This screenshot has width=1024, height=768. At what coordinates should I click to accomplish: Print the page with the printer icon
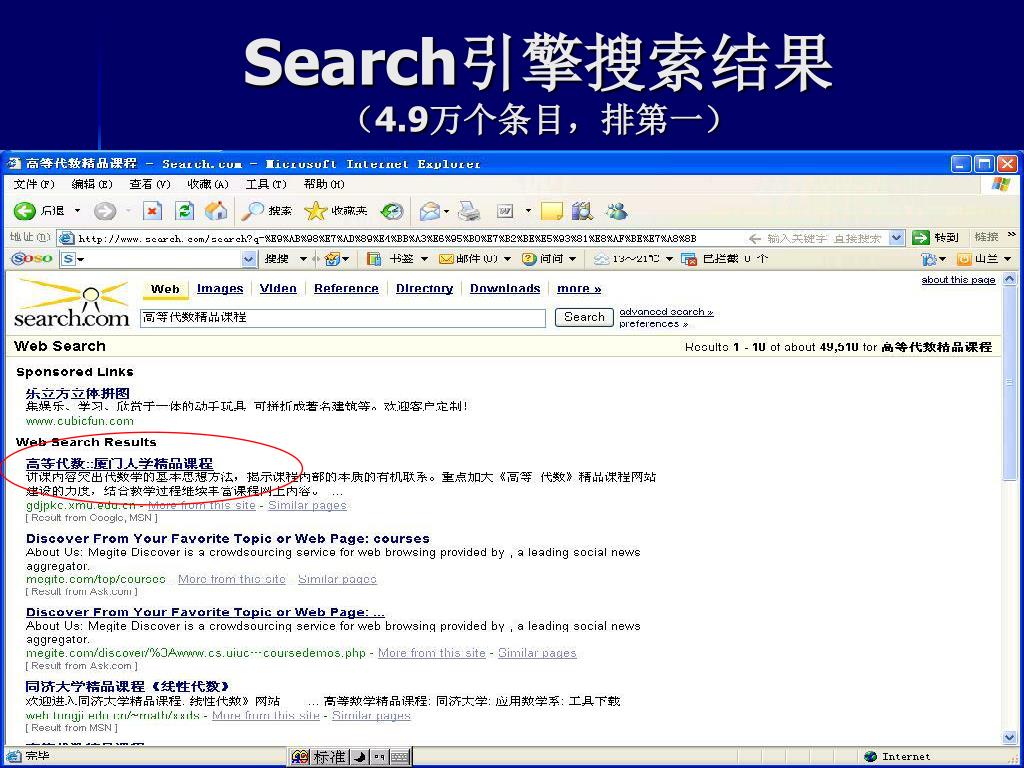[469, 211]
